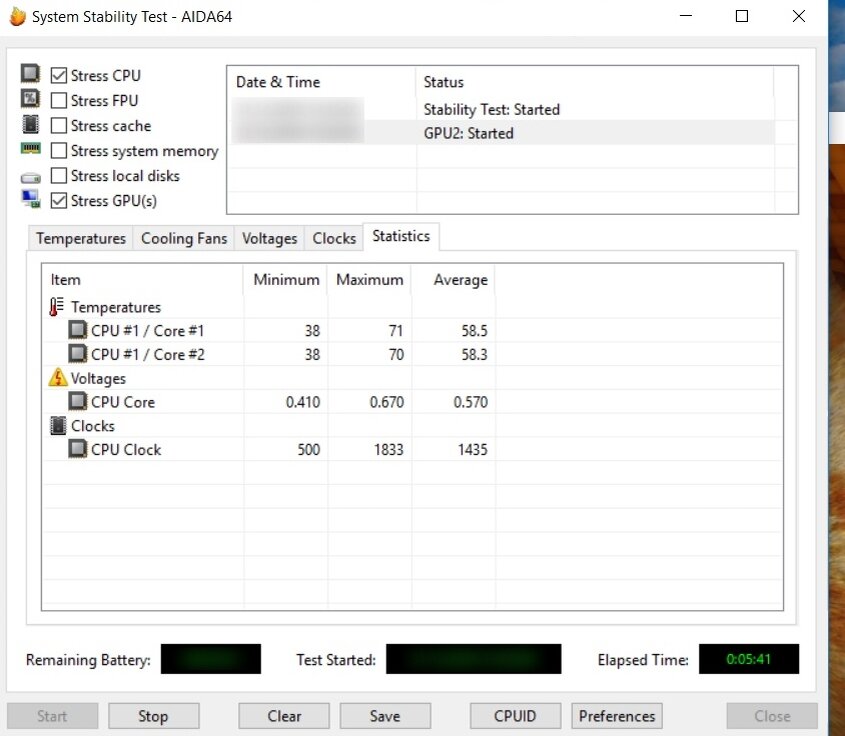Switch to the Temperatures tab
Screen dimensions: 845x736
81,238
